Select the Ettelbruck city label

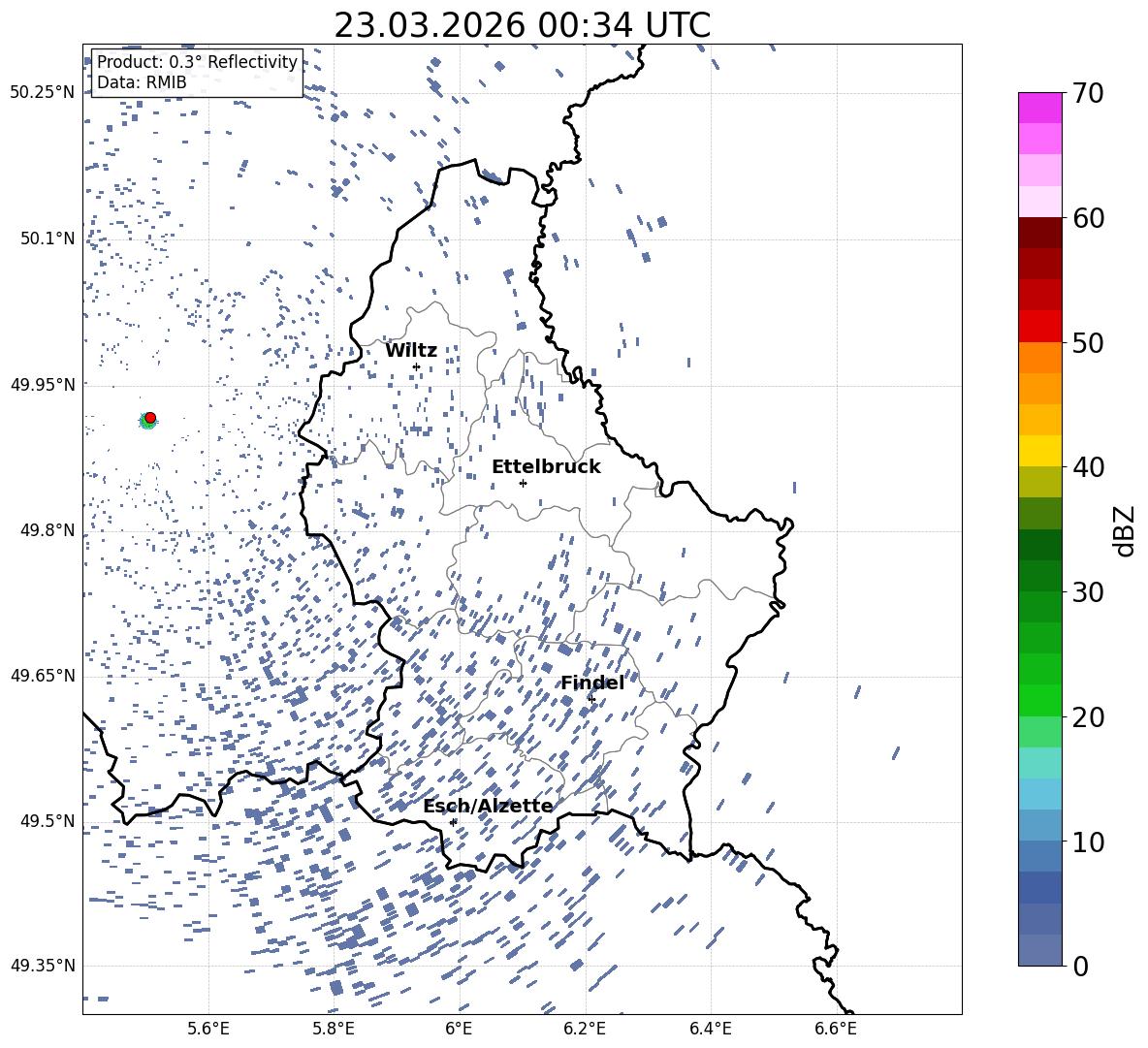(546, 467)
